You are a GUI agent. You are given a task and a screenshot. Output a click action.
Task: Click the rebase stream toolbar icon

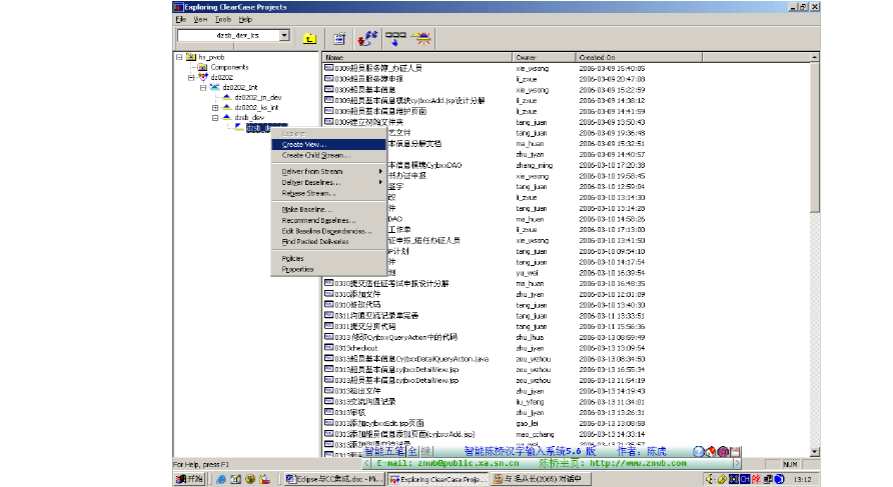423,38
